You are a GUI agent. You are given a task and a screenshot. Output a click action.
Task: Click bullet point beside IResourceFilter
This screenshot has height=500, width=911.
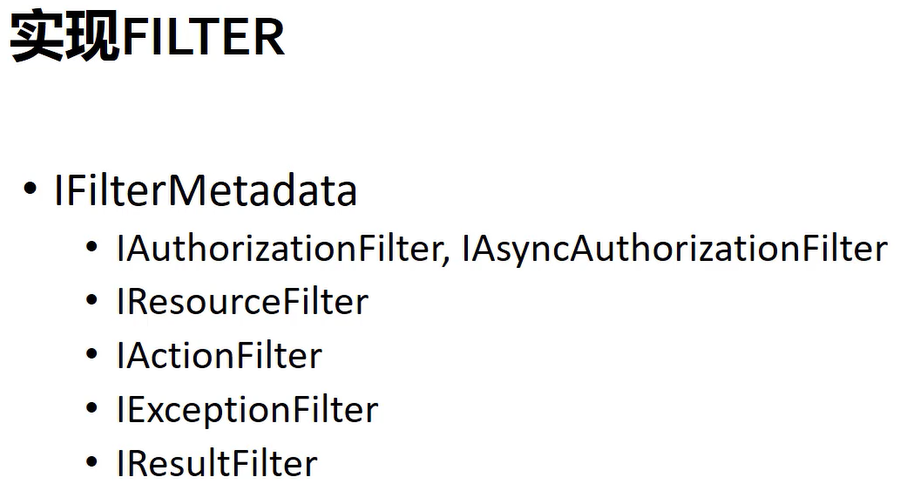(x=92, y=301)
